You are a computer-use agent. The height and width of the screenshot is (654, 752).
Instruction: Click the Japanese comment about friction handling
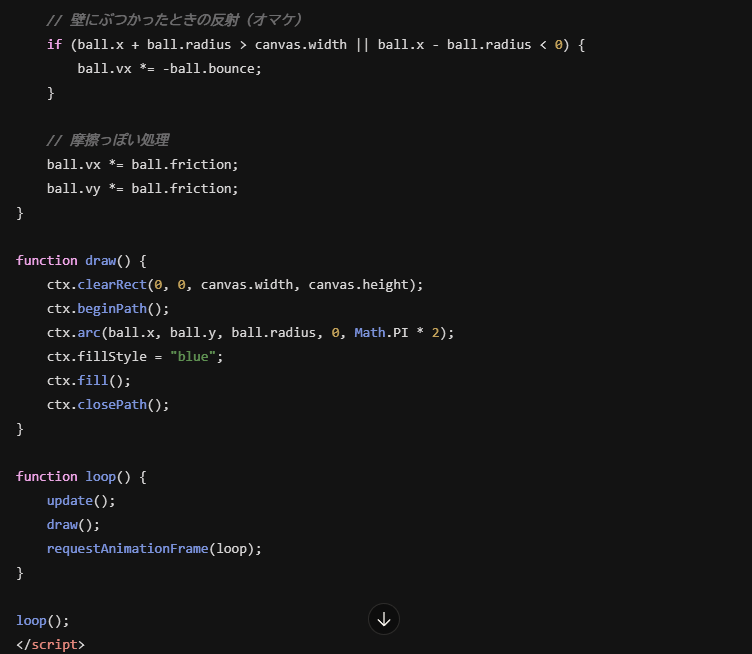[x=108, y=140]
